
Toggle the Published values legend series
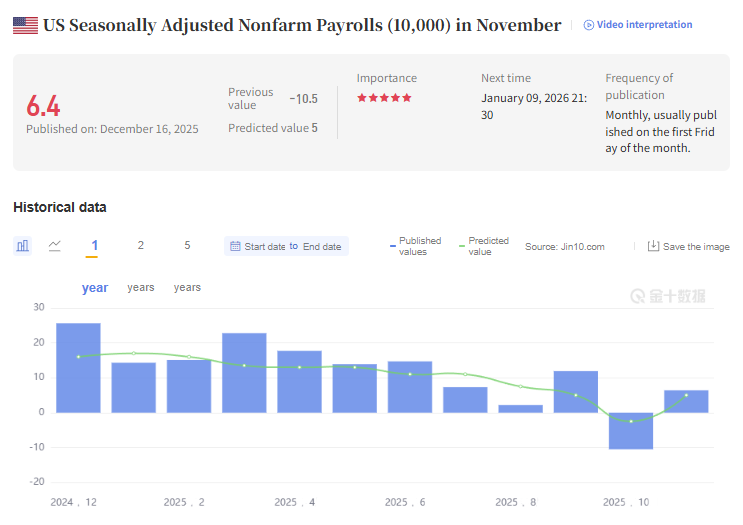(x=415, y=246)
